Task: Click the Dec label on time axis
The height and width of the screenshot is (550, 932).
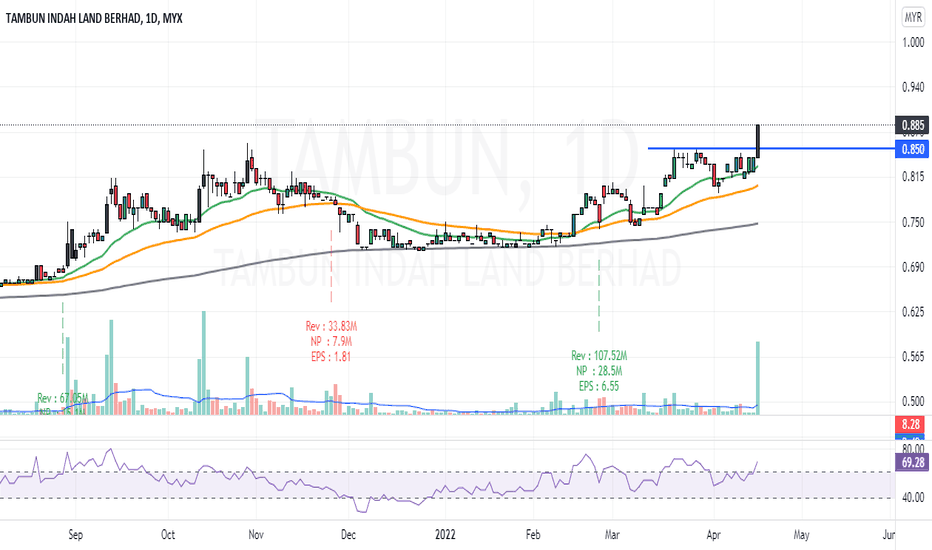Action: pos(348,535)
